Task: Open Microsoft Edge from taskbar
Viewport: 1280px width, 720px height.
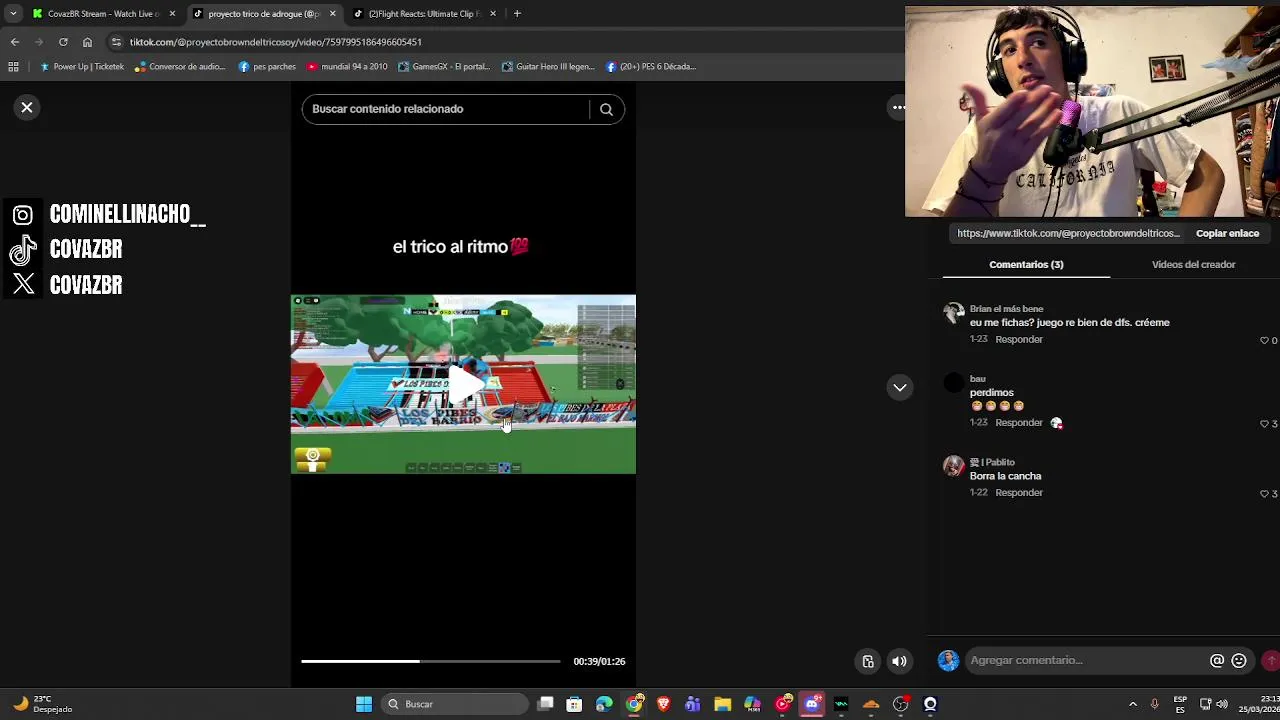Action: pyautogui.click(x=604, y=704)
